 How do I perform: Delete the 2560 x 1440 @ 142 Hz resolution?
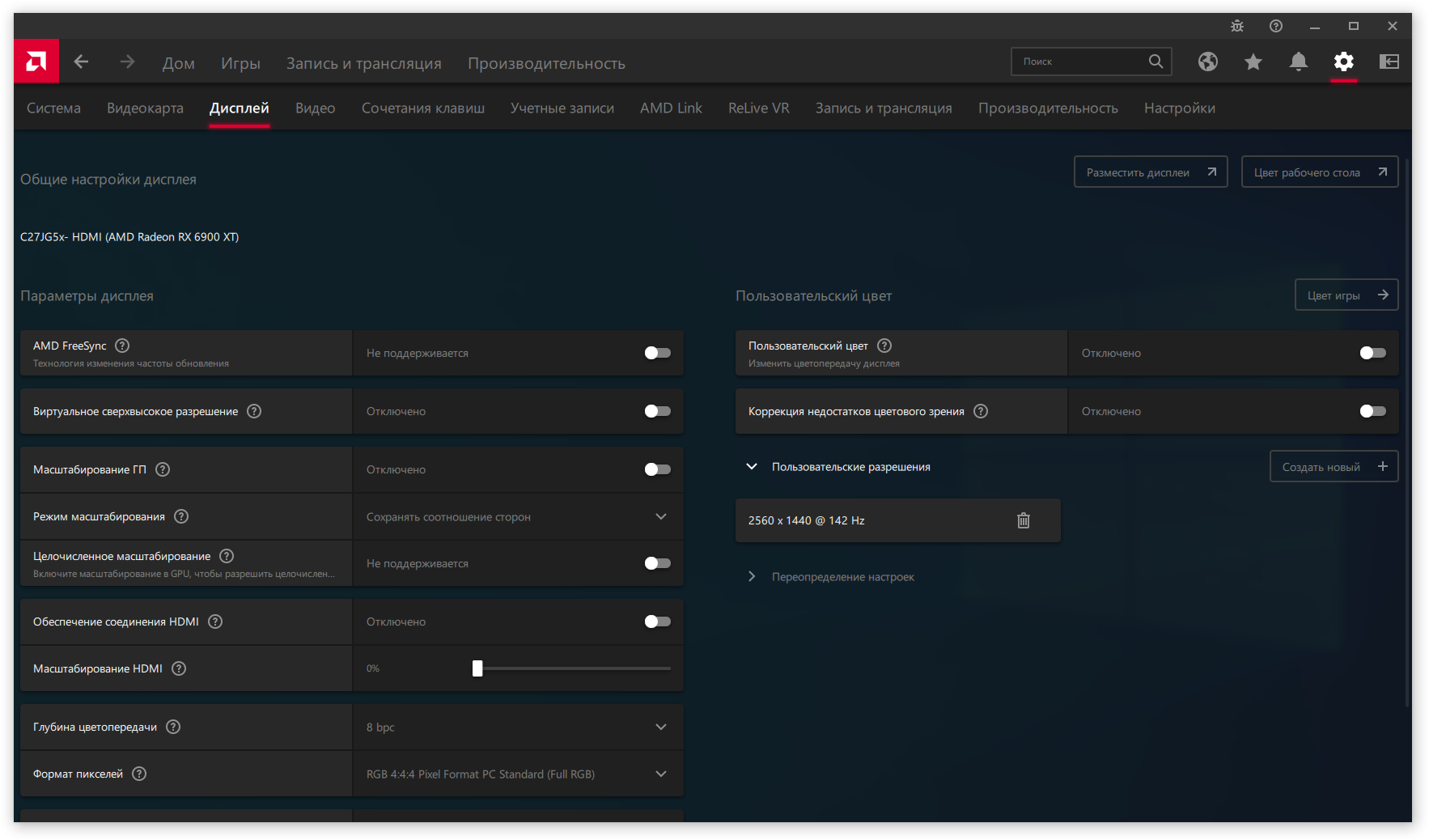coord(1024,520)
